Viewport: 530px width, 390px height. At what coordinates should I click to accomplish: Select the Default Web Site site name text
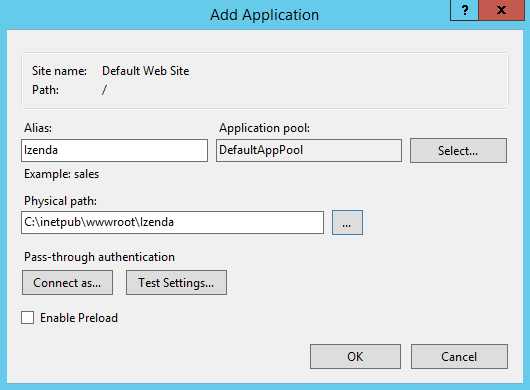(x=146, y=71)
